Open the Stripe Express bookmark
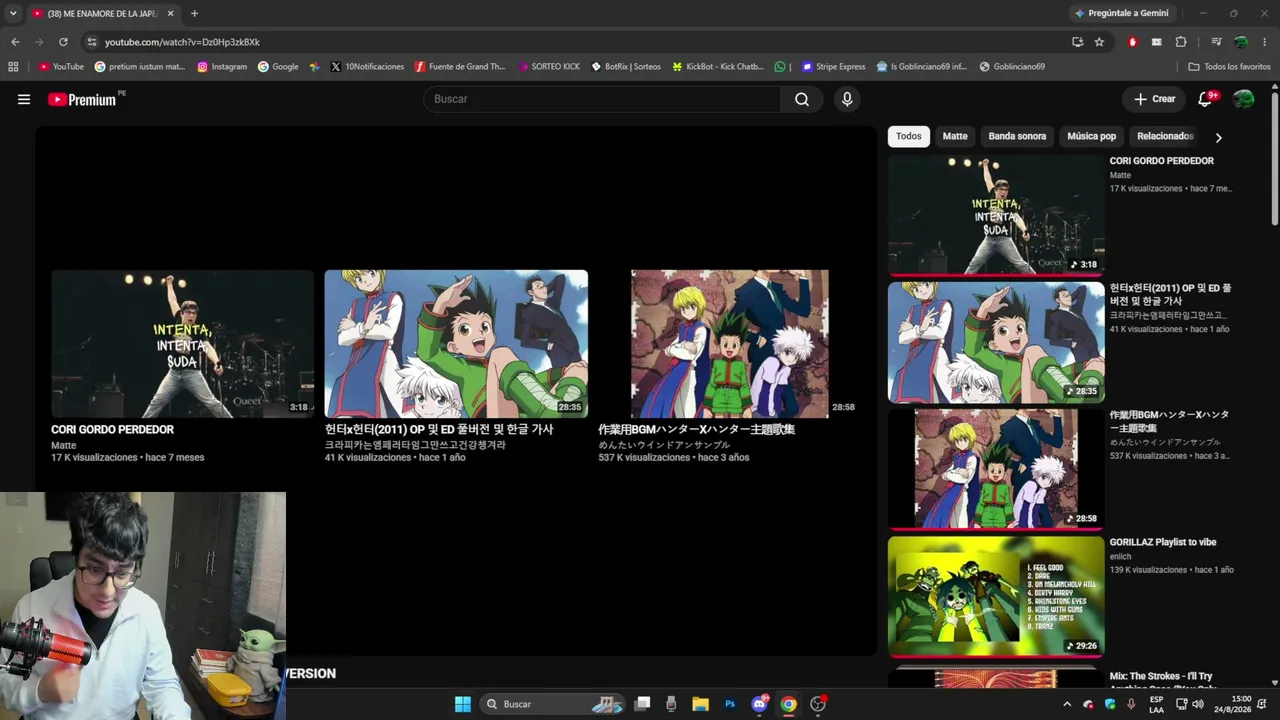Viewport: 1280px width, 720px height. coord(833,67)
